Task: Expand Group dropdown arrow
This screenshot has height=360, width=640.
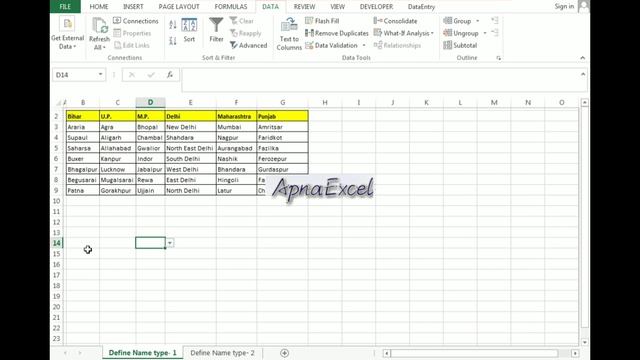Action: point(478,21)
